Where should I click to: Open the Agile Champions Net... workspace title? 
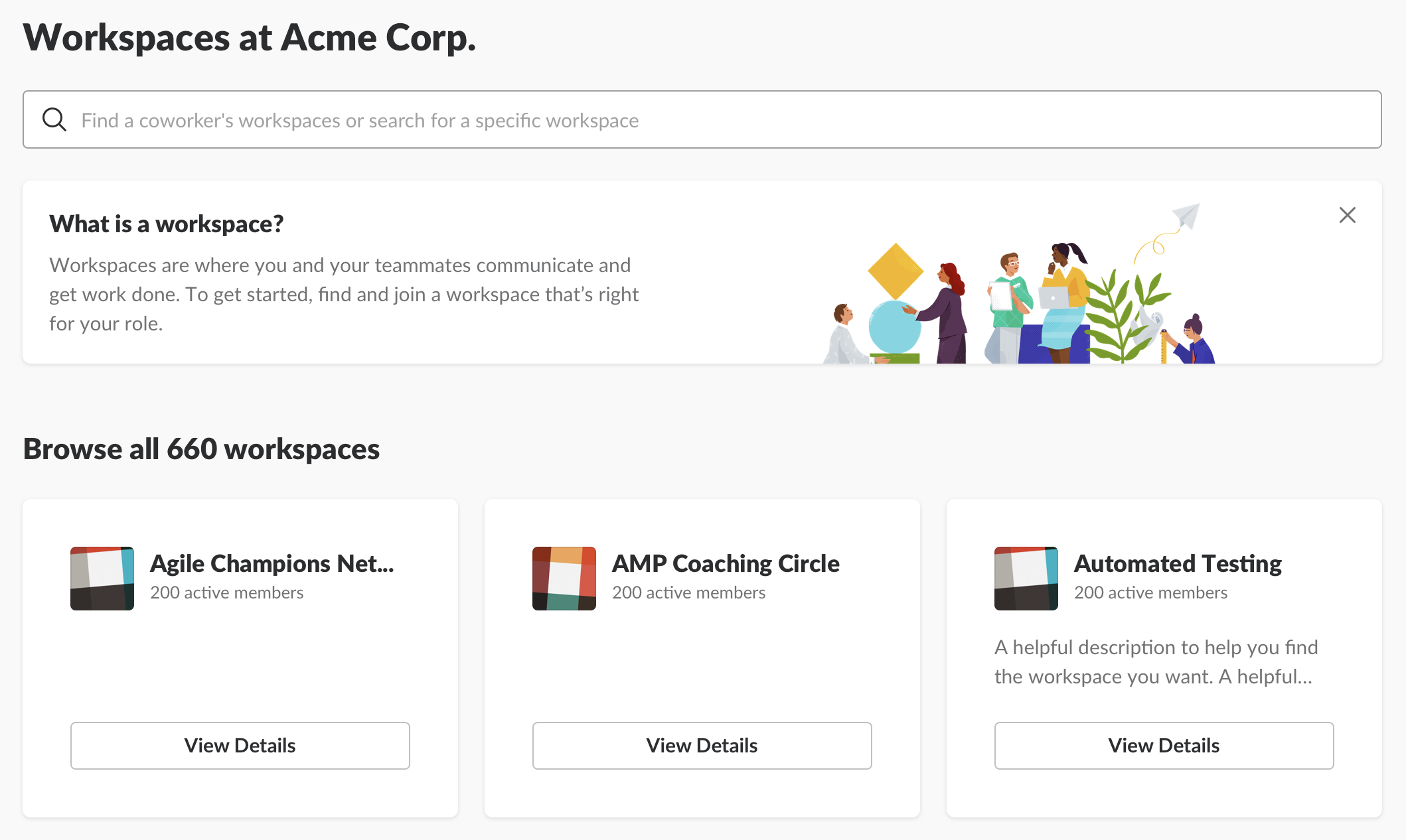pyautogui.click(x=272, y=563)
